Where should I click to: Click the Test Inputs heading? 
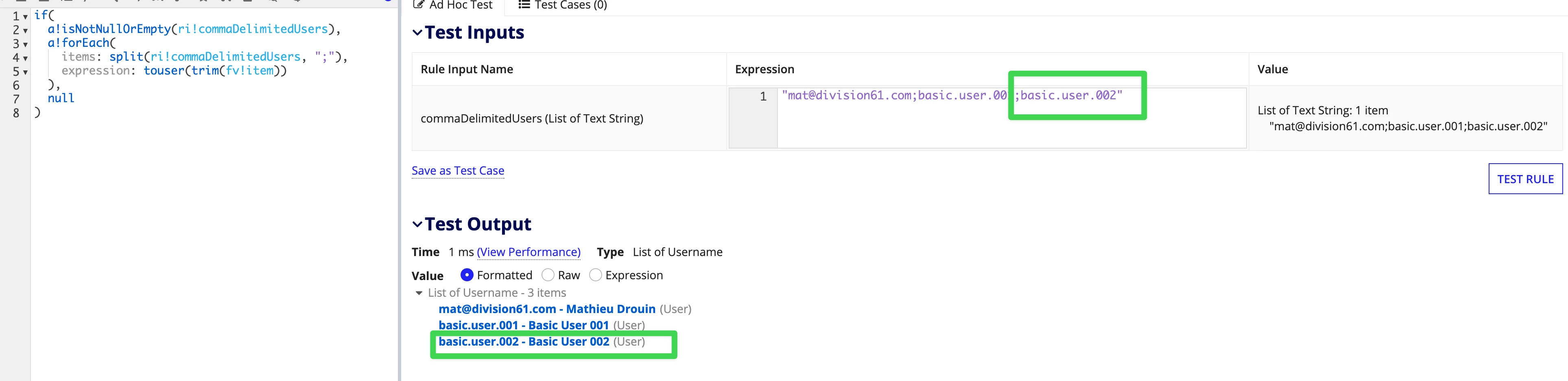click(x=474, y=32)
